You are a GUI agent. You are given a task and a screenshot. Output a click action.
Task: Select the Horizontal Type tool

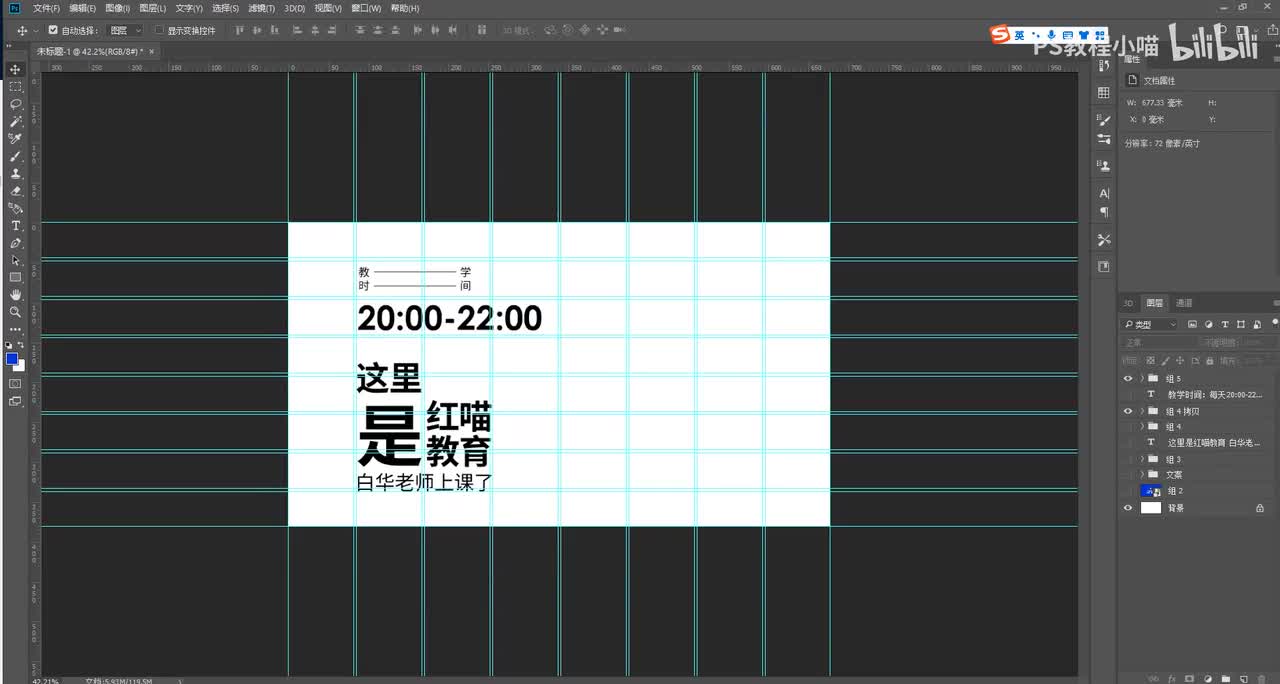(15, 226)
